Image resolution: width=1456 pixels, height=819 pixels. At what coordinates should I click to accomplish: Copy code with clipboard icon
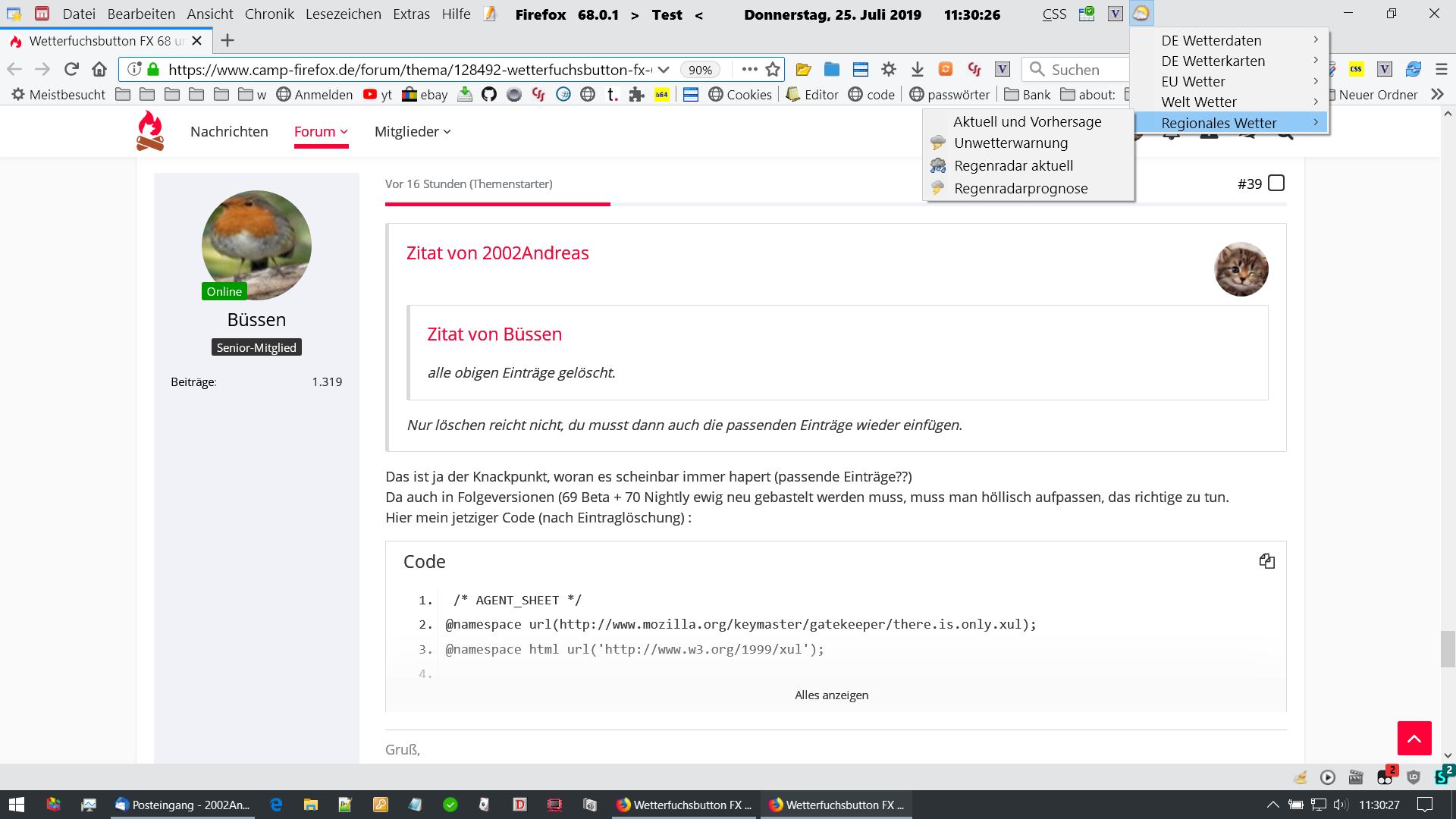pos(1266,561)
